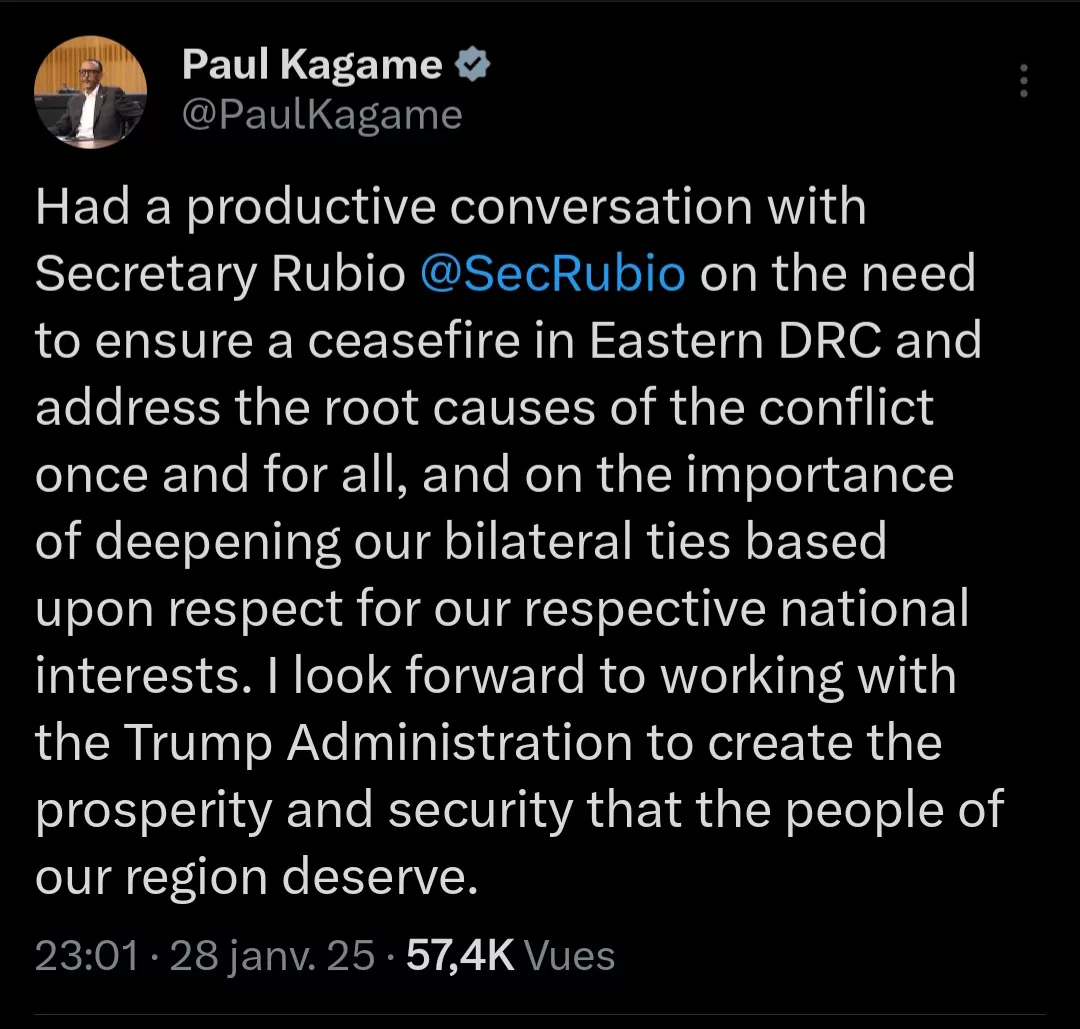Click the 23:01 post timestamp
1080x1029 pixels.
(x=86, y=957)
